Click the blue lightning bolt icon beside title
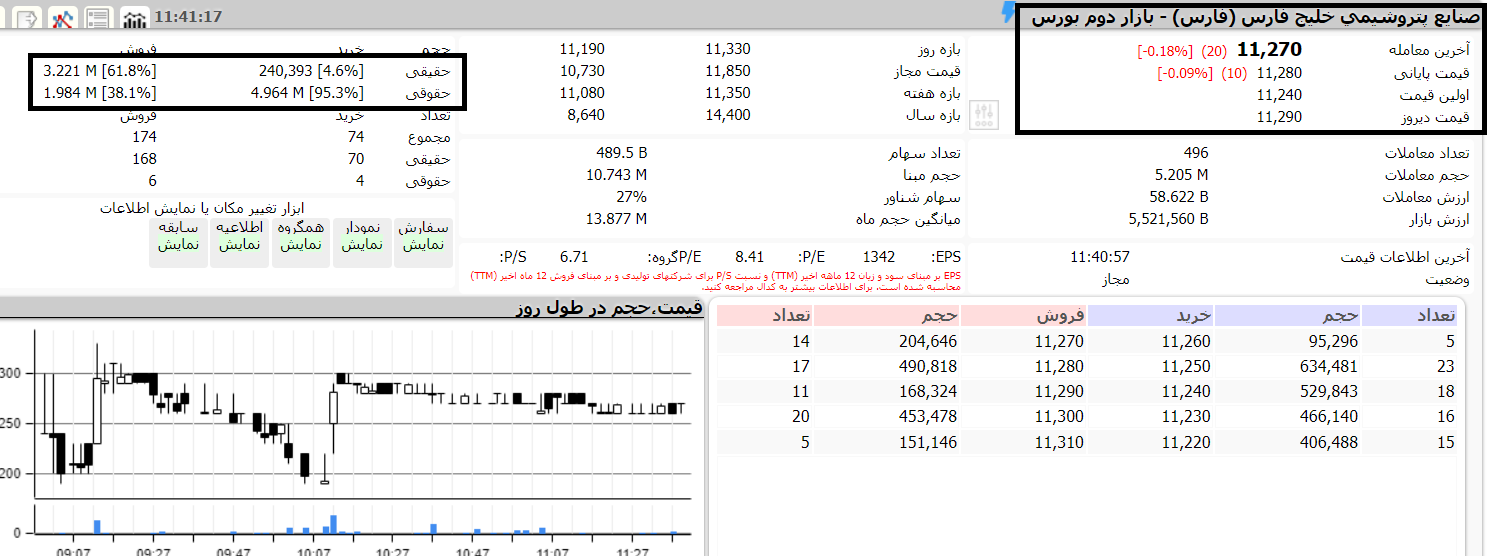Viewport: 1491px width, 556px height. [x=1008, y=12]
